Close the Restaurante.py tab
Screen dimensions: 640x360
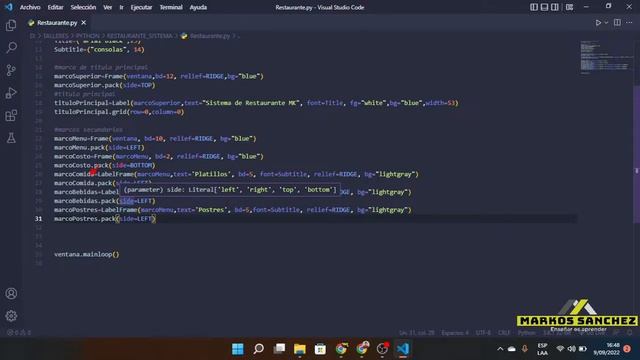pos(84,23)
